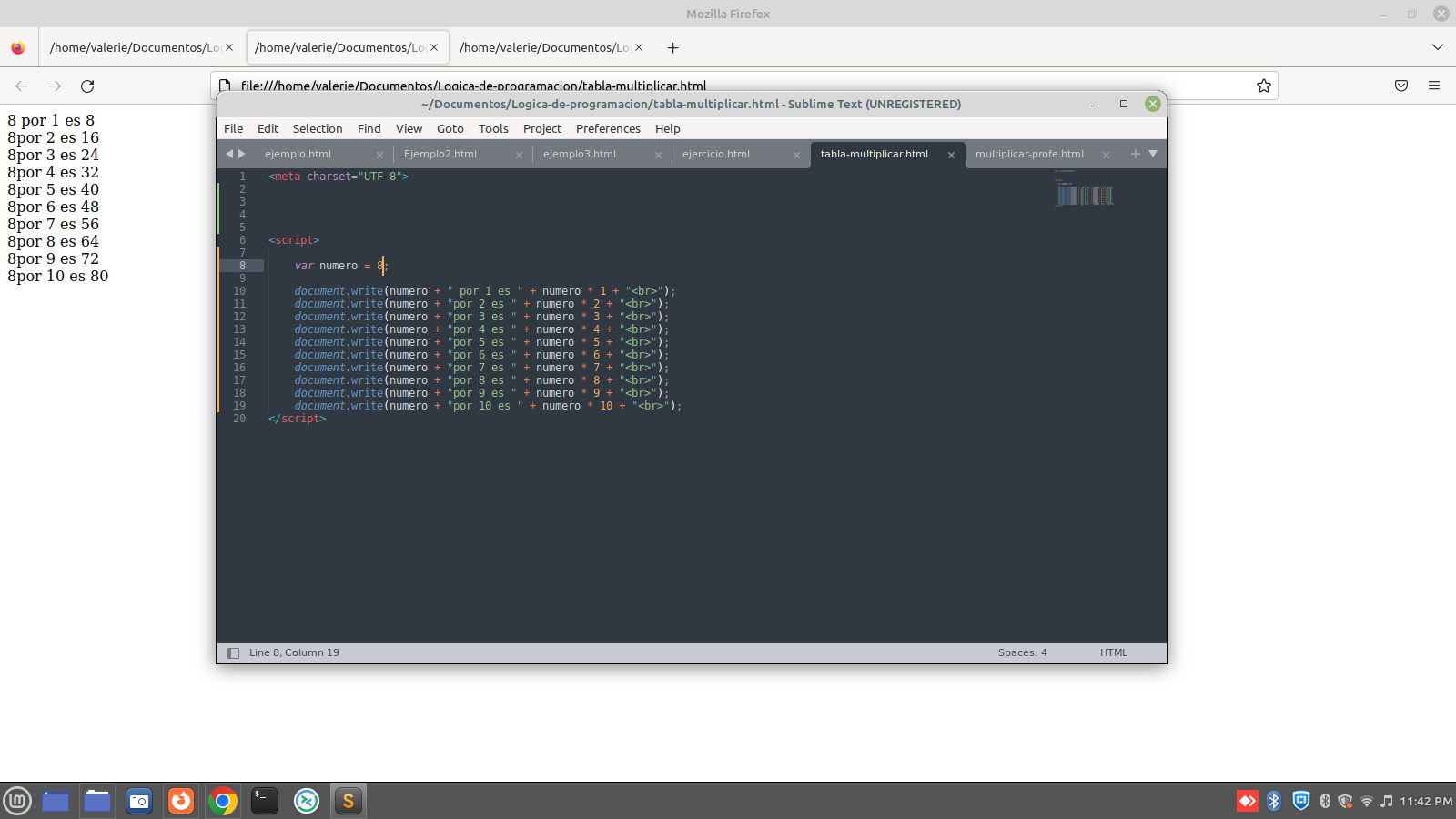Screen dimensions: 1456x819
Task: Click the music note tray icon
Action: pyautogui.click(x=1387, y=801)
